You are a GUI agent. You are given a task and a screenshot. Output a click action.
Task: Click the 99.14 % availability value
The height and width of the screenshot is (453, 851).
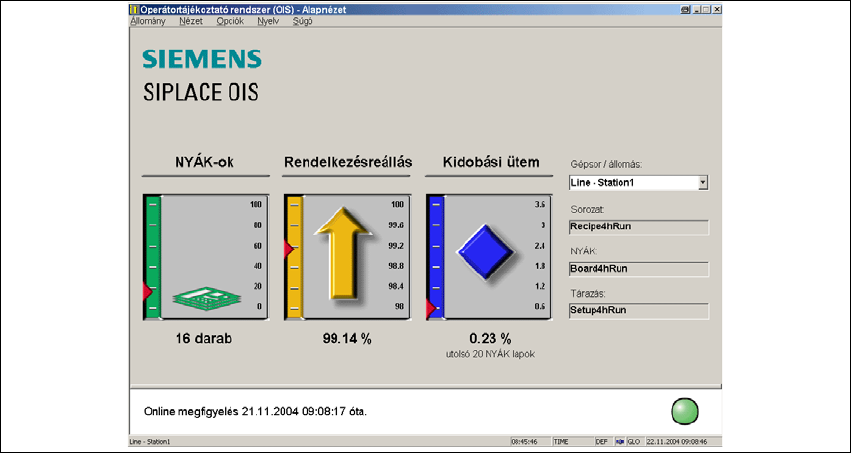pyautogui.click(x=347, y=339)
